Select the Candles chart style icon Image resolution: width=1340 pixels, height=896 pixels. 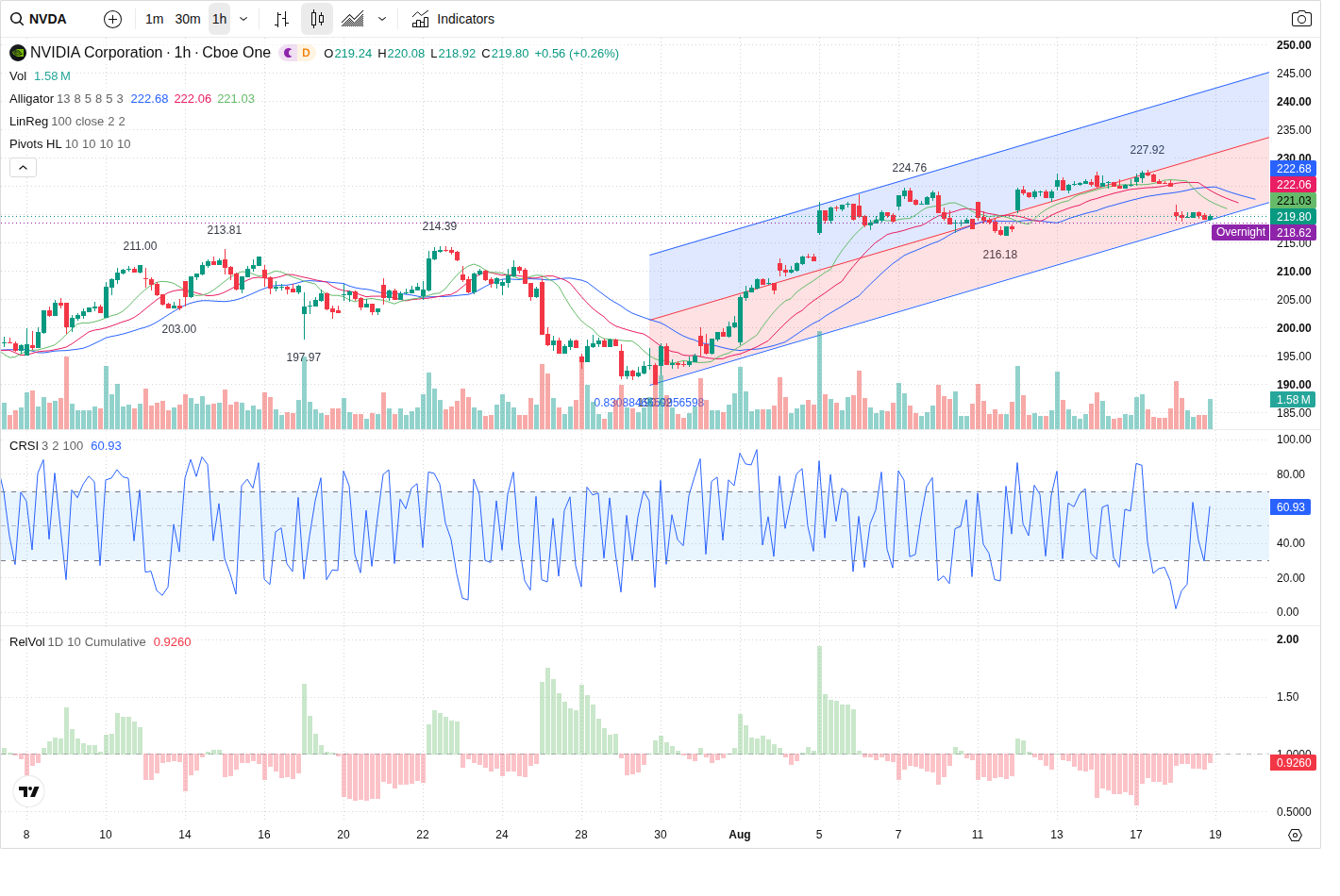pos(317,19)
